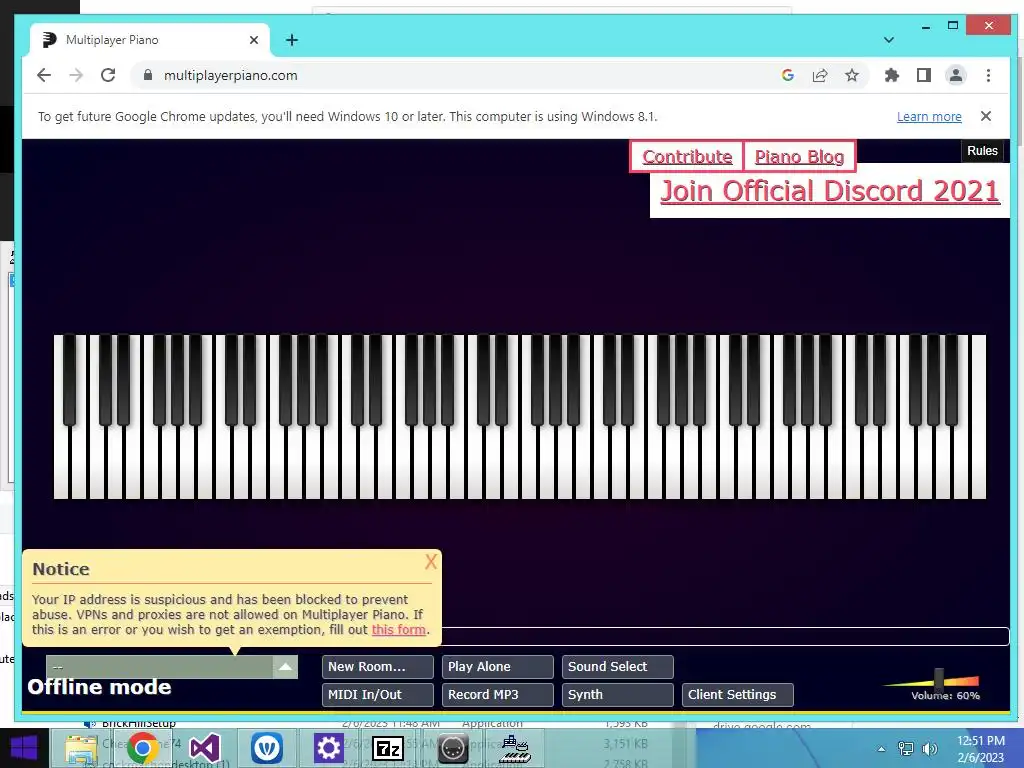Go back using Chrome's back arrow
The width and height of the screenshot is (1024, 768).
[44, 75]
